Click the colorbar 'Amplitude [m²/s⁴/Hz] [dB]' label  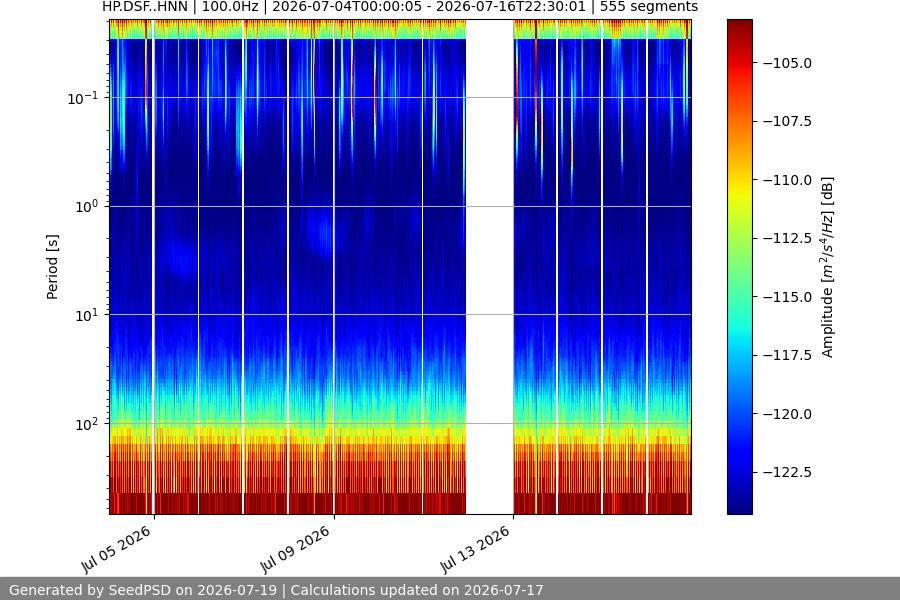pos(827,267)
